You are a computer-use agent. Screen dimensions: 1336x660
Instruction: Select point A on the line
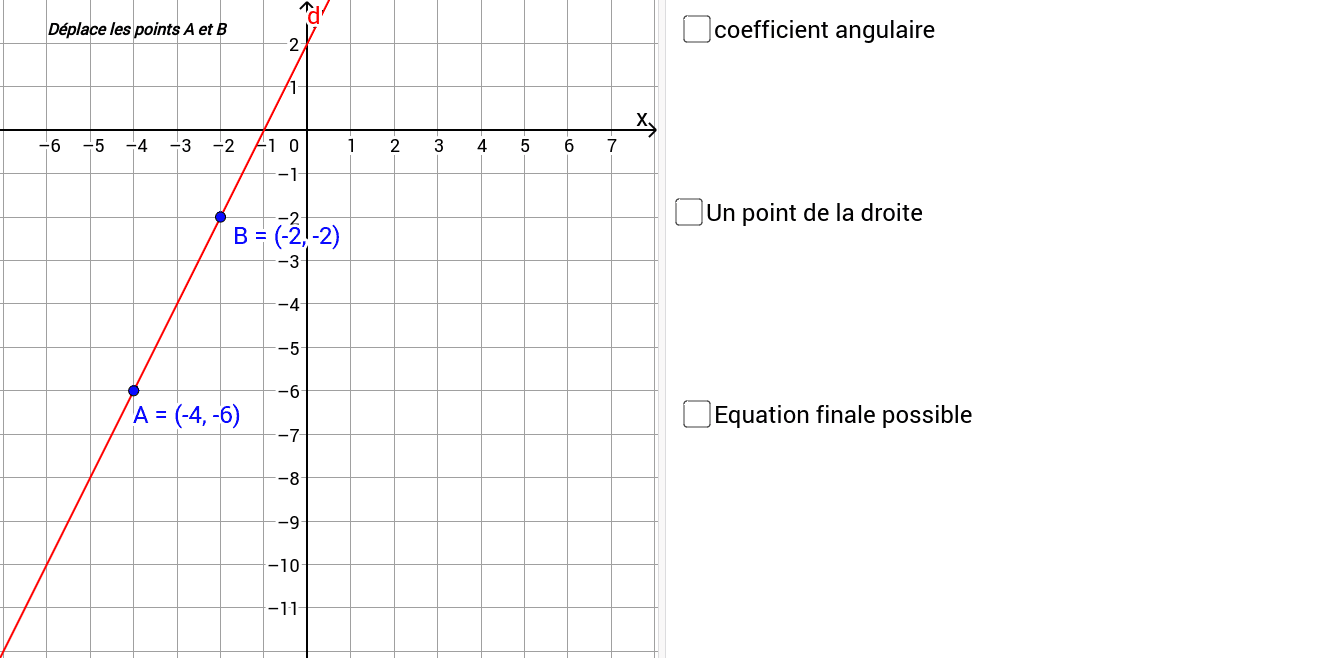coord(133,389)
